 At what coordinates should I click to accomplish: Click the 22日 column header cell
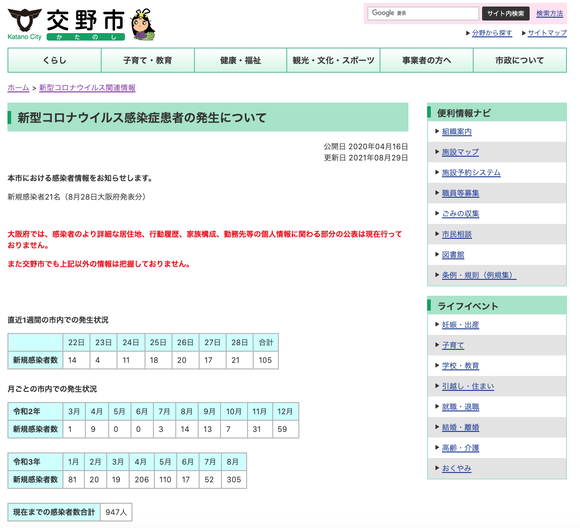click(x=76, y=343)
